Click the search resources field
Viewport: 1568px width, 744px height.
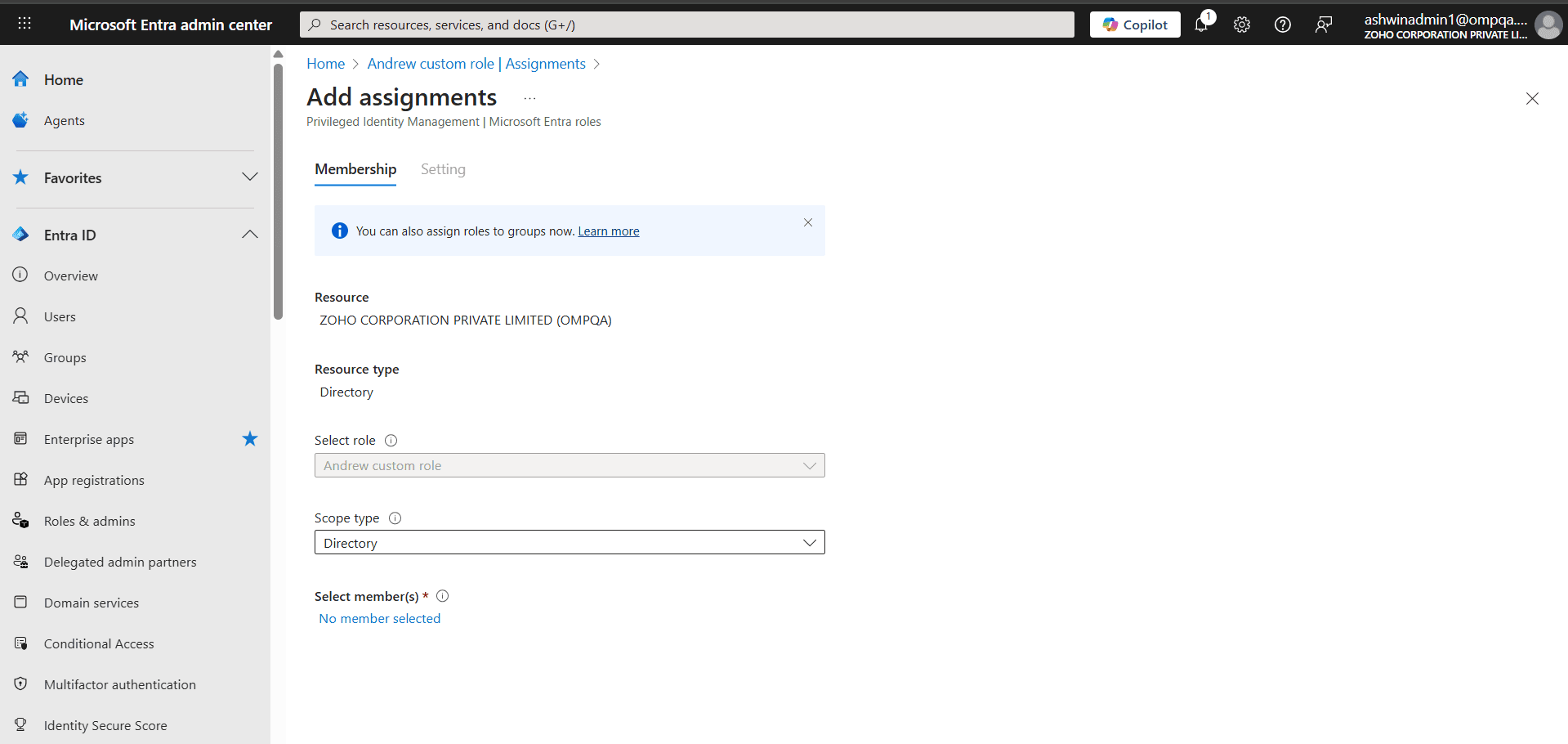coord(686,24)
